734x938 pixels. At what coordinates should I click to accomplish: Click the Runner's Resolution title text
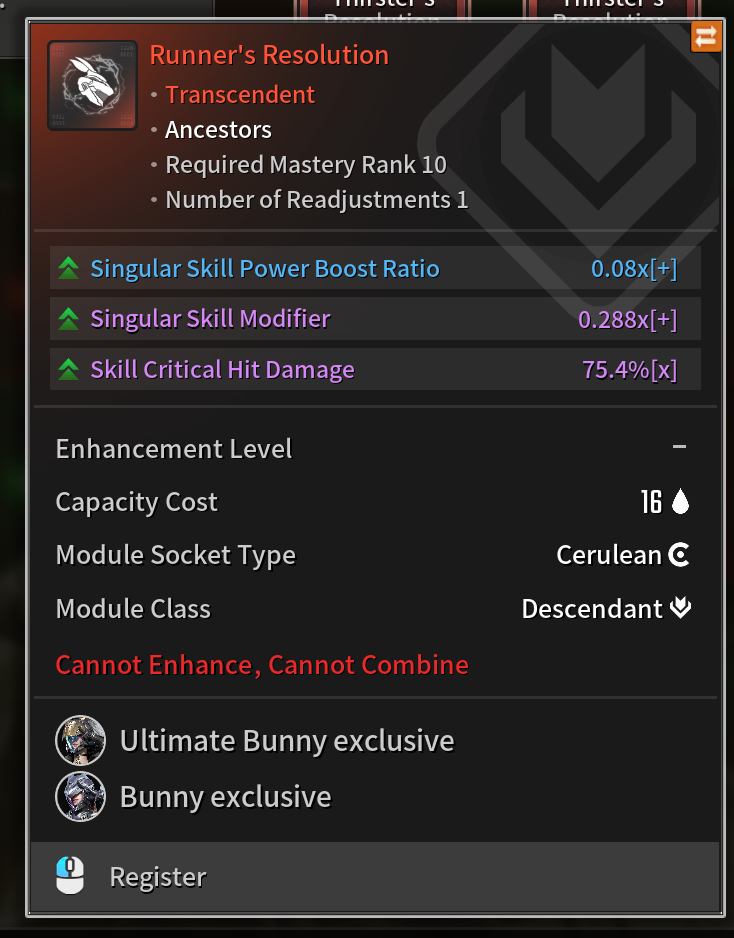269,55
